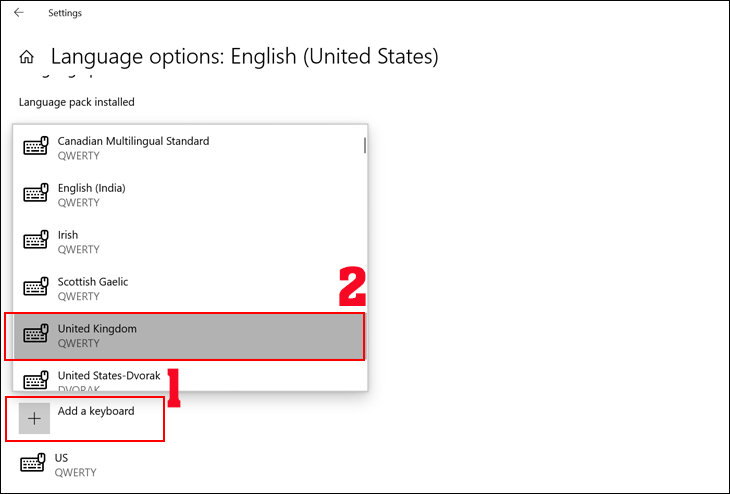Viewport: 730px width, 494px height.
Task: Click the United States-Dvorak keyboard icon
Action: (x=36, y=381)
